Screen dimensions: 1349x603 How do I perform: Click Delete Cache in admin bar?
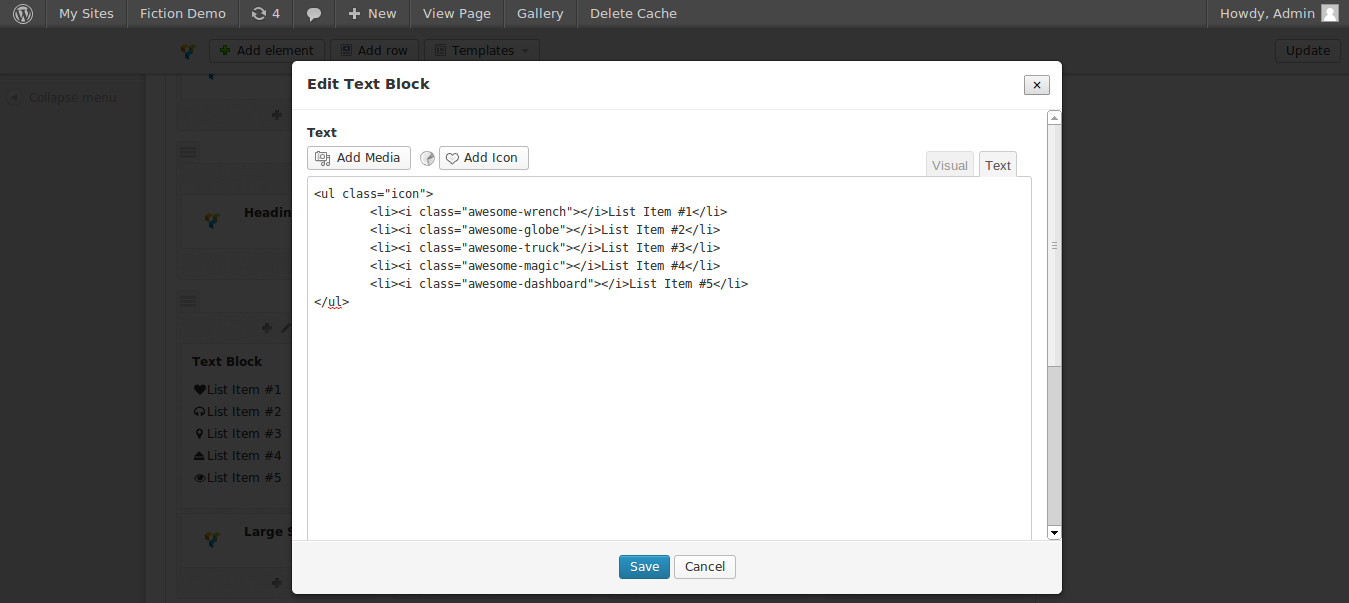633,14
